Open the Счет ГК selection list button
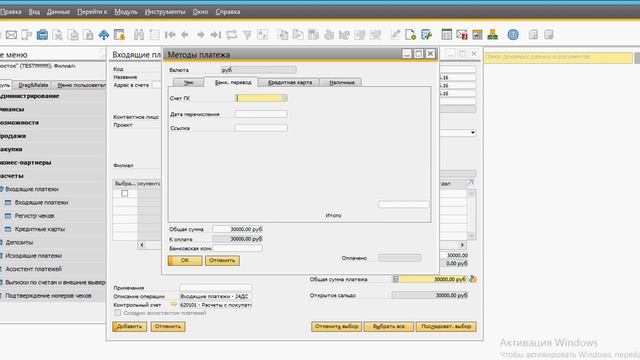640x360 pixels. (x=284, y=98)
